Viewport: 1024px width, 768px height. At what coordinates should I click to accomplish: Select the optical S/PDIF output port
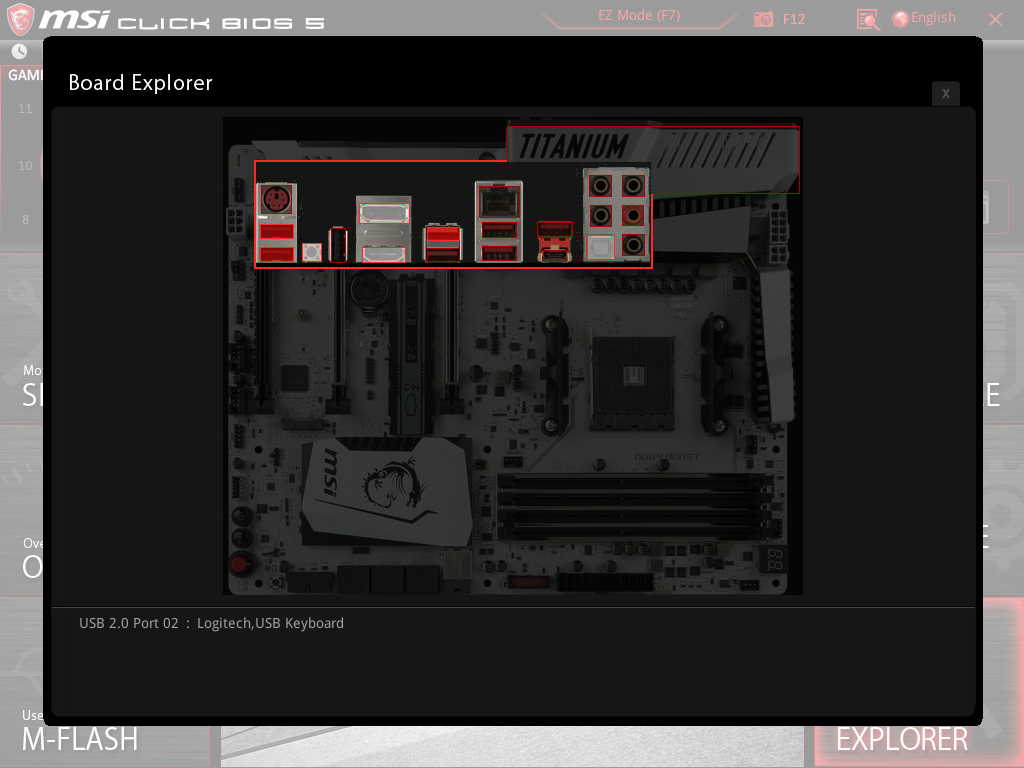coord(601,247)
